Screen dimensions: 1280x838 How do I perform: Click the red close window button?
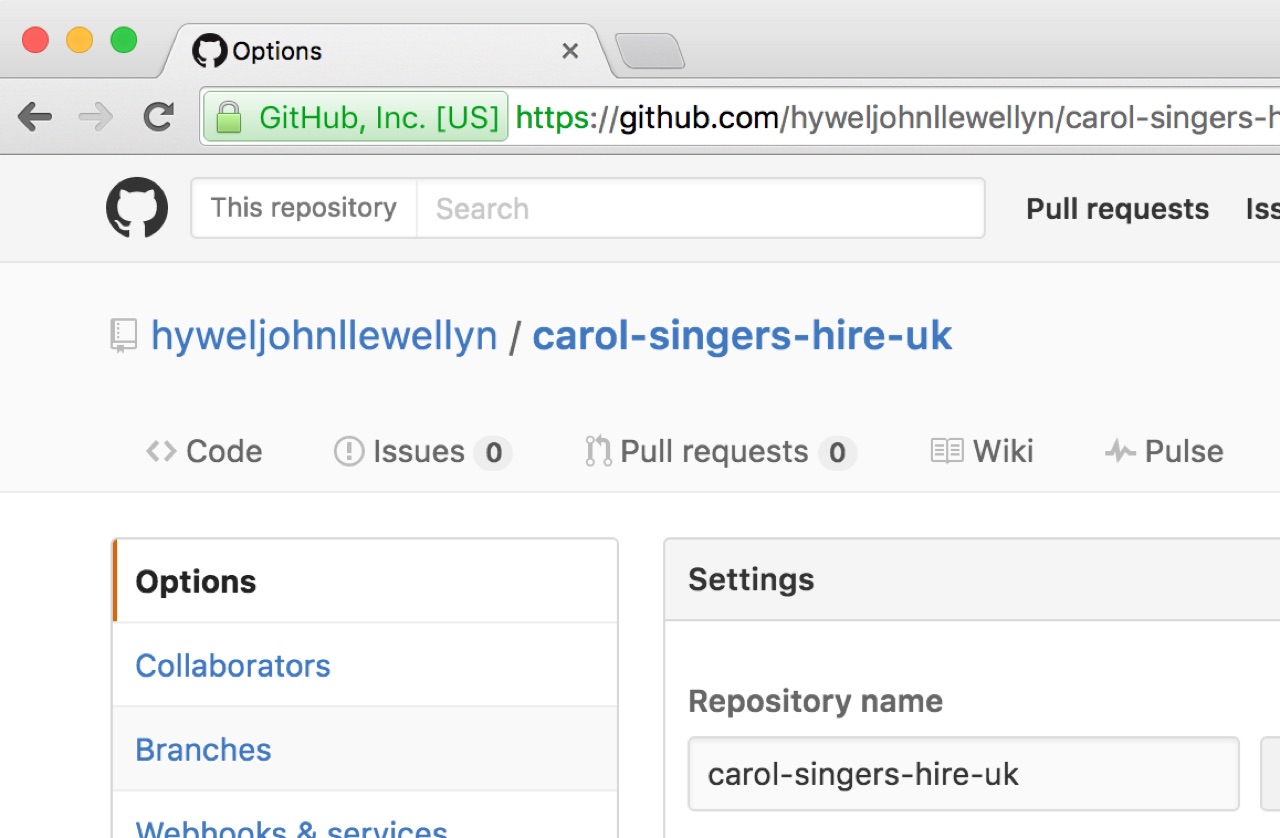[x=36, y=40]
